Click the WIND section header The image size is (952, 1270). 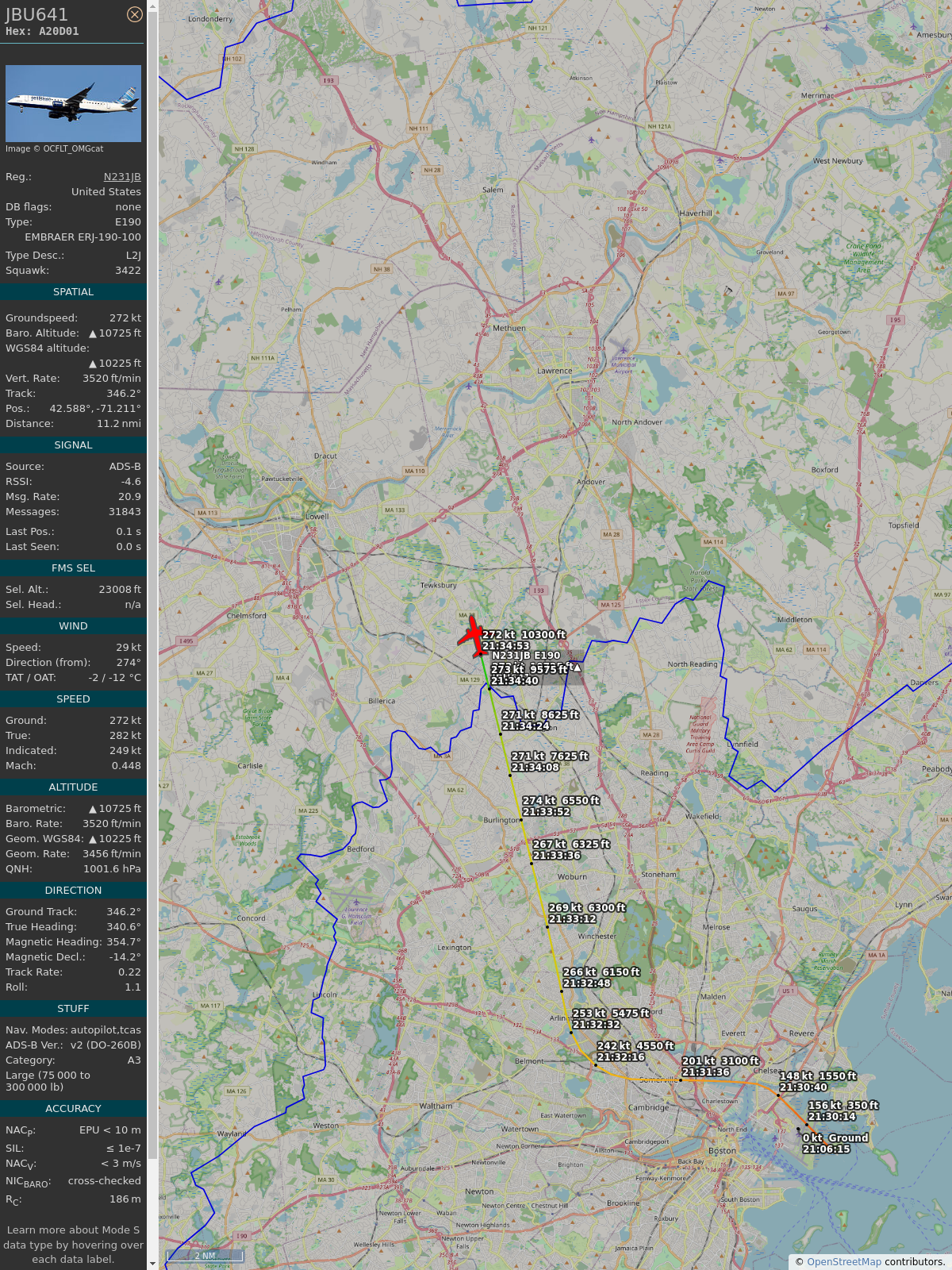73,626
